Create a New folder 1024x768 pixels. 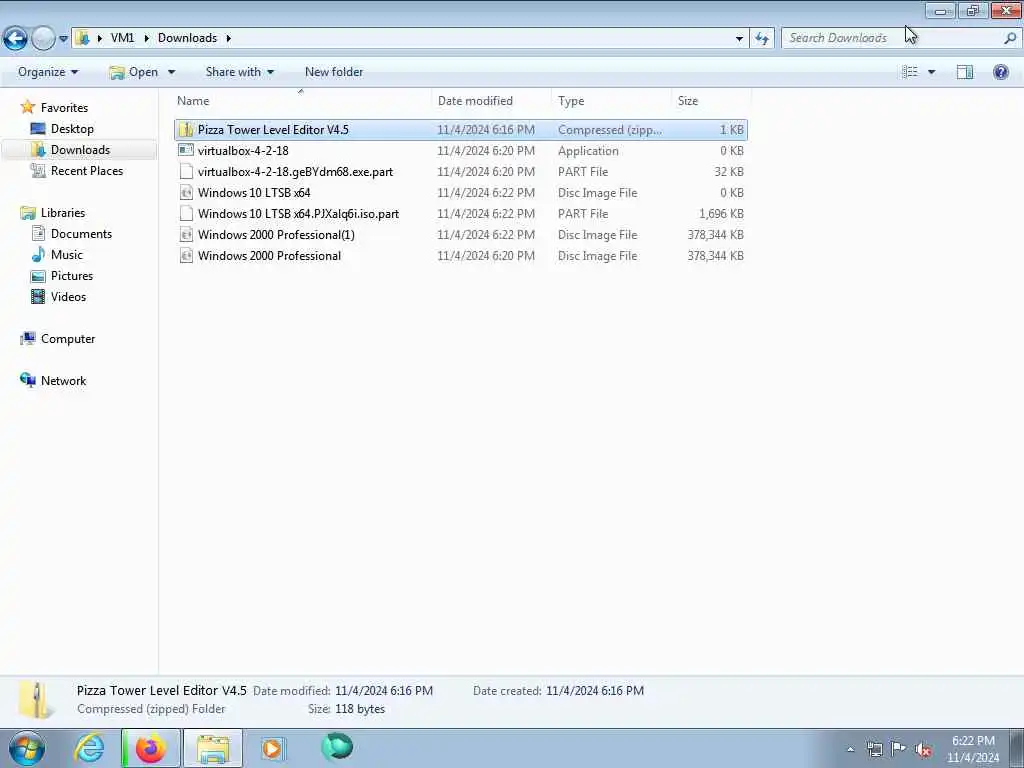pos(334,72)
